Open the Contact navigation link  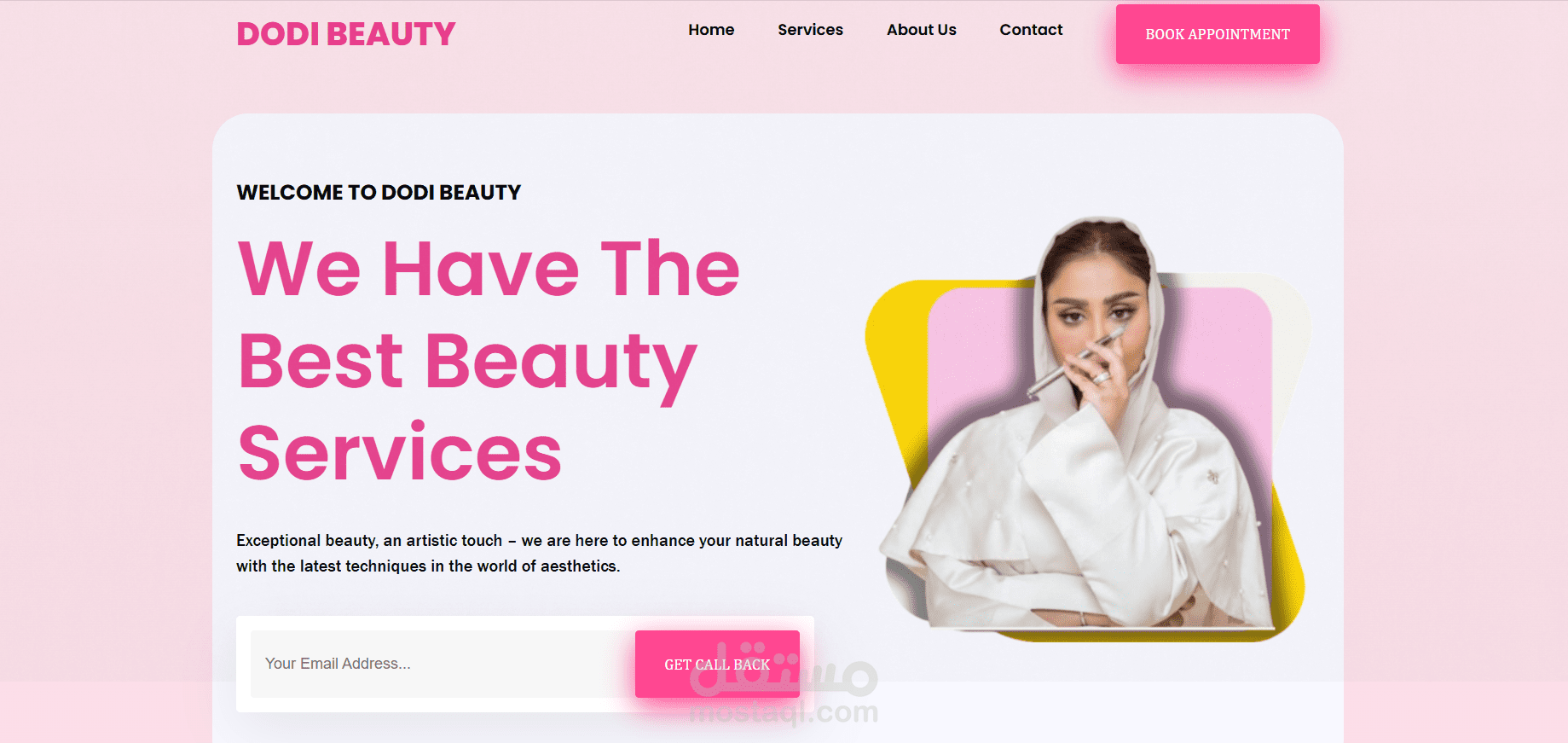pos(1031,30)
